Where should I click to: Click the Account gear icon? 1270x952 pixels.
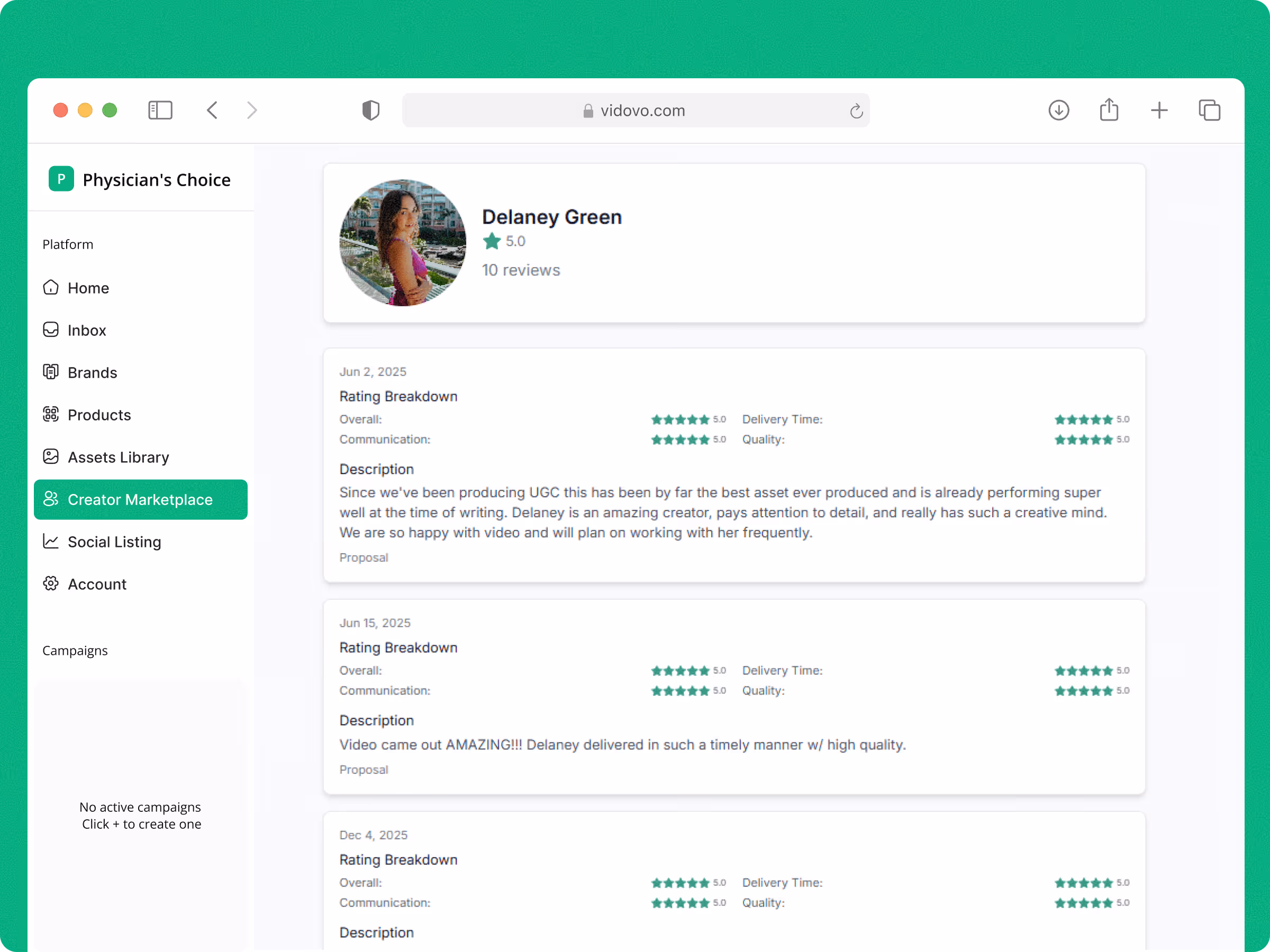click(x=51, y=583)
